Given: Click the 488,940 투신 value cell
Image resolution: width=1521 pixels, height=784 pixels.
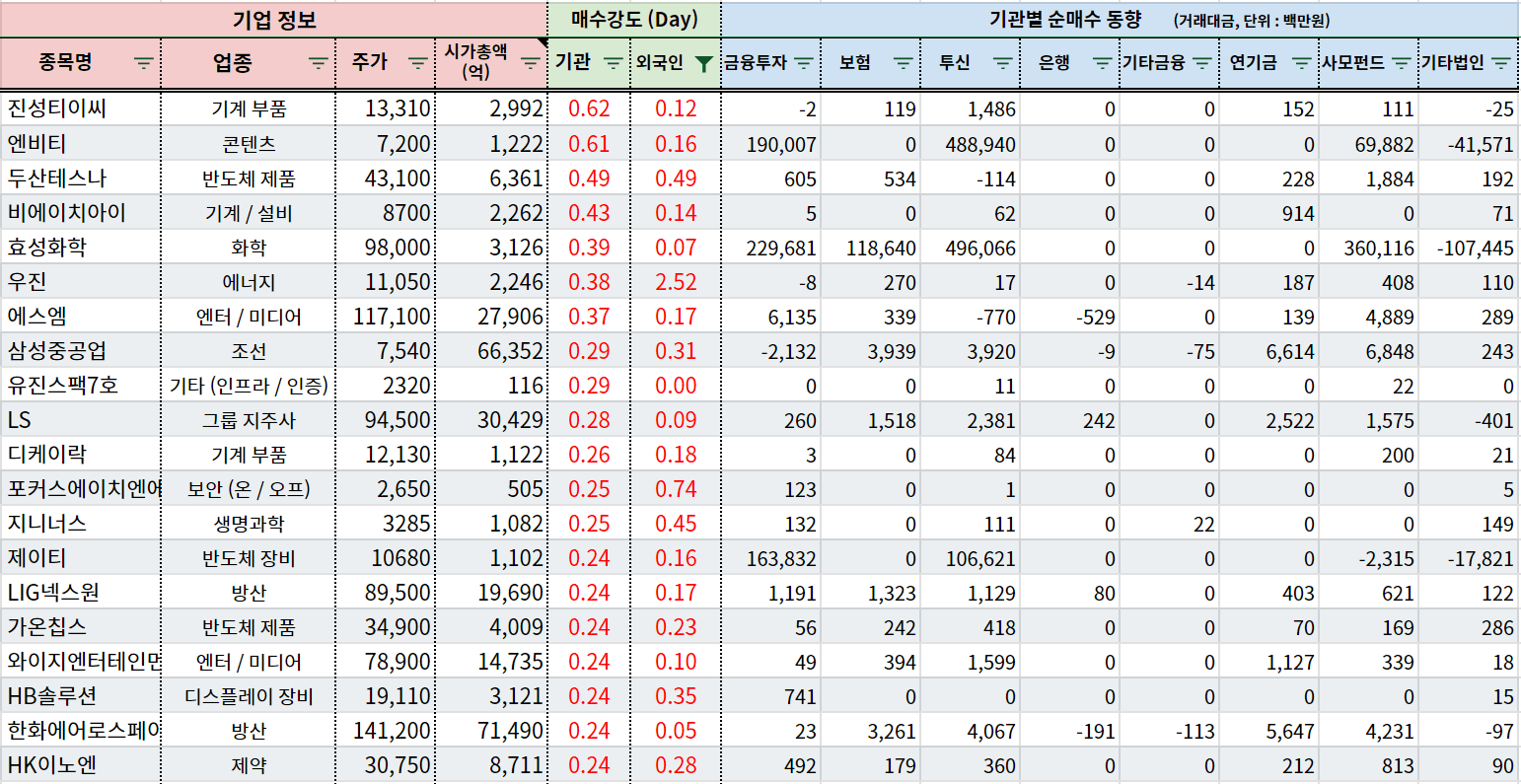Looking at the screenshot, I should (x=971, y=143).
